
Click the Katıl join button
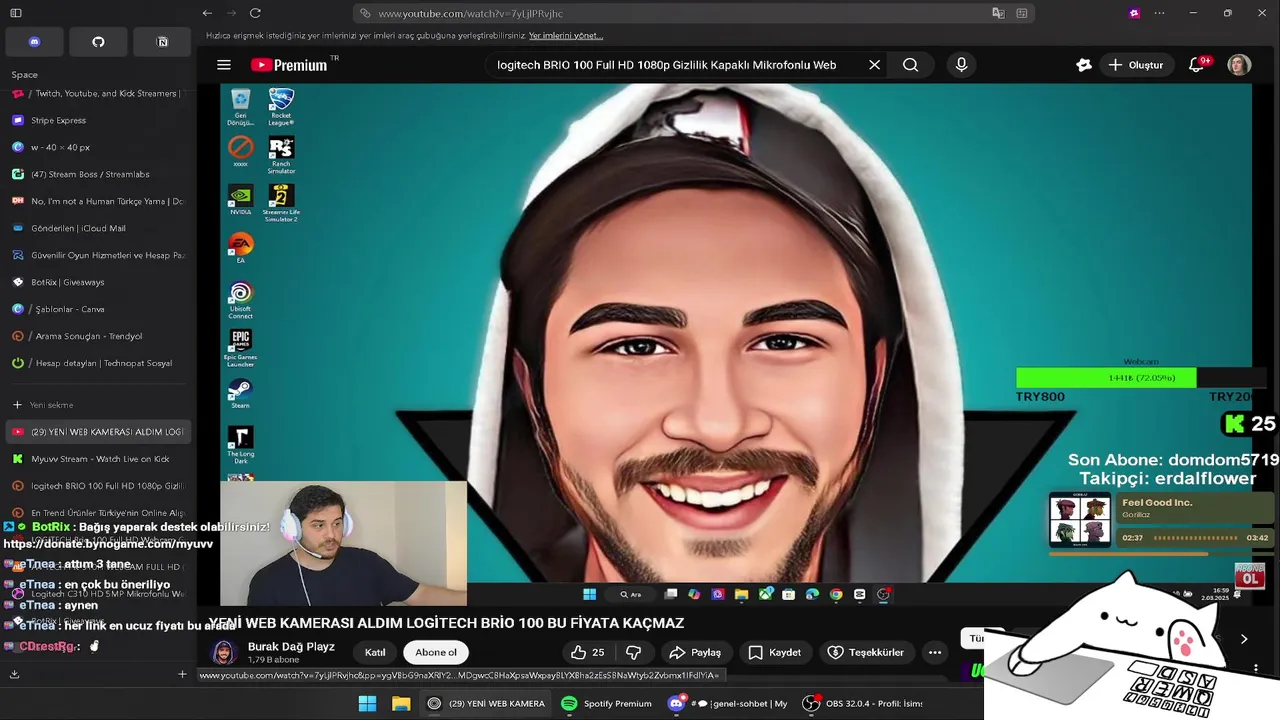pos(375,652)
